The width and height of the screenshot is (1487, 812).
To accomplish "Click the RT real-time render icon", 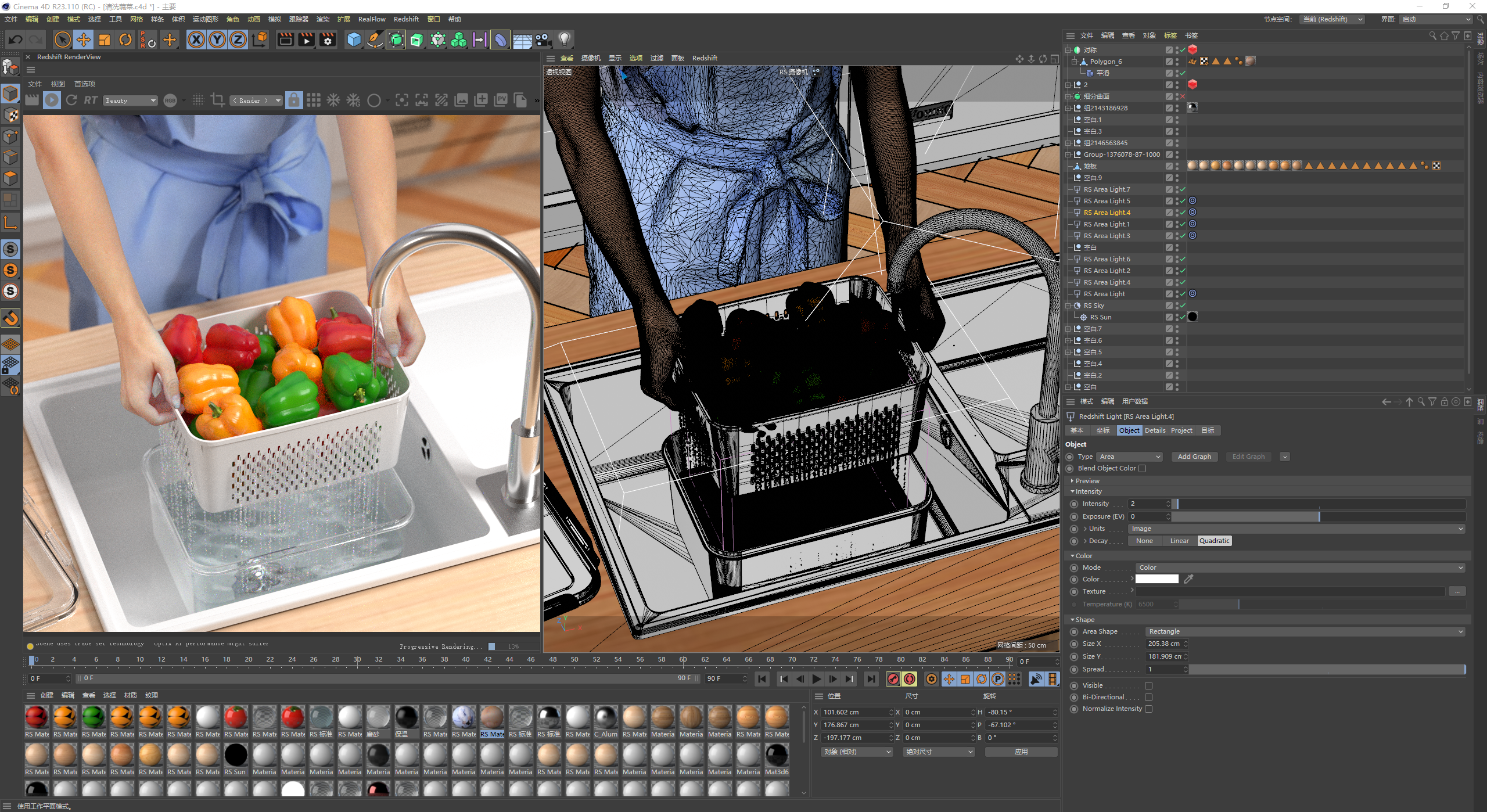I will [91, 100].
